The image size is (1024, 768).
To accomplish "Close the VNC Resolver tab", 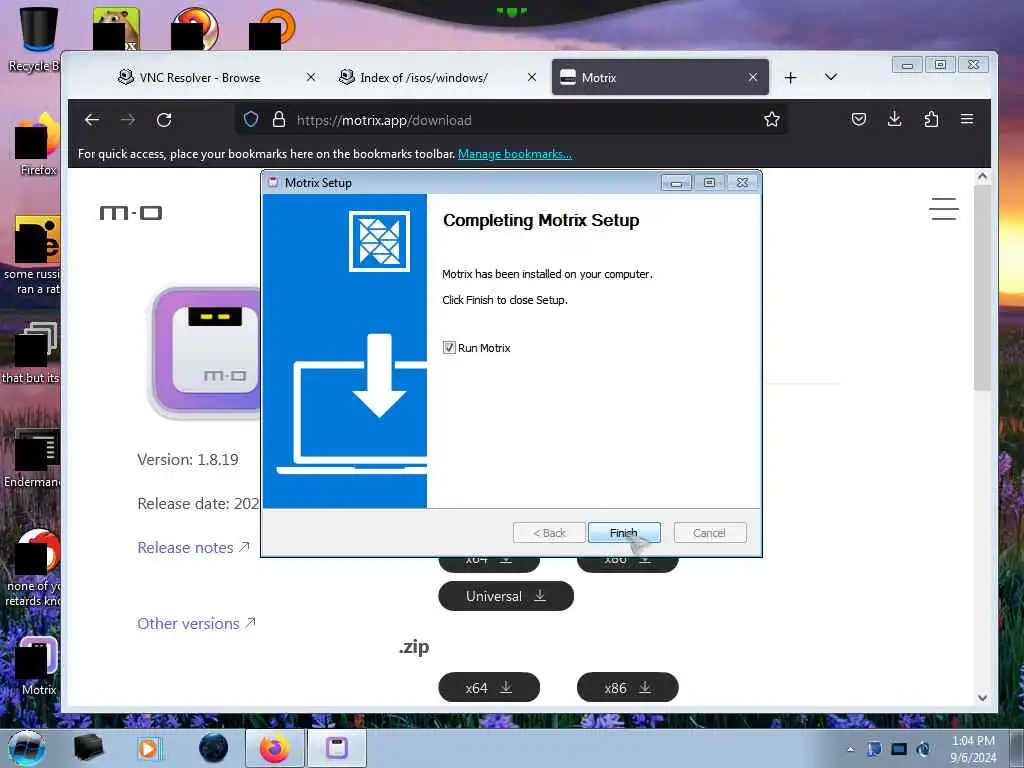I will click(x=311, y=77).
